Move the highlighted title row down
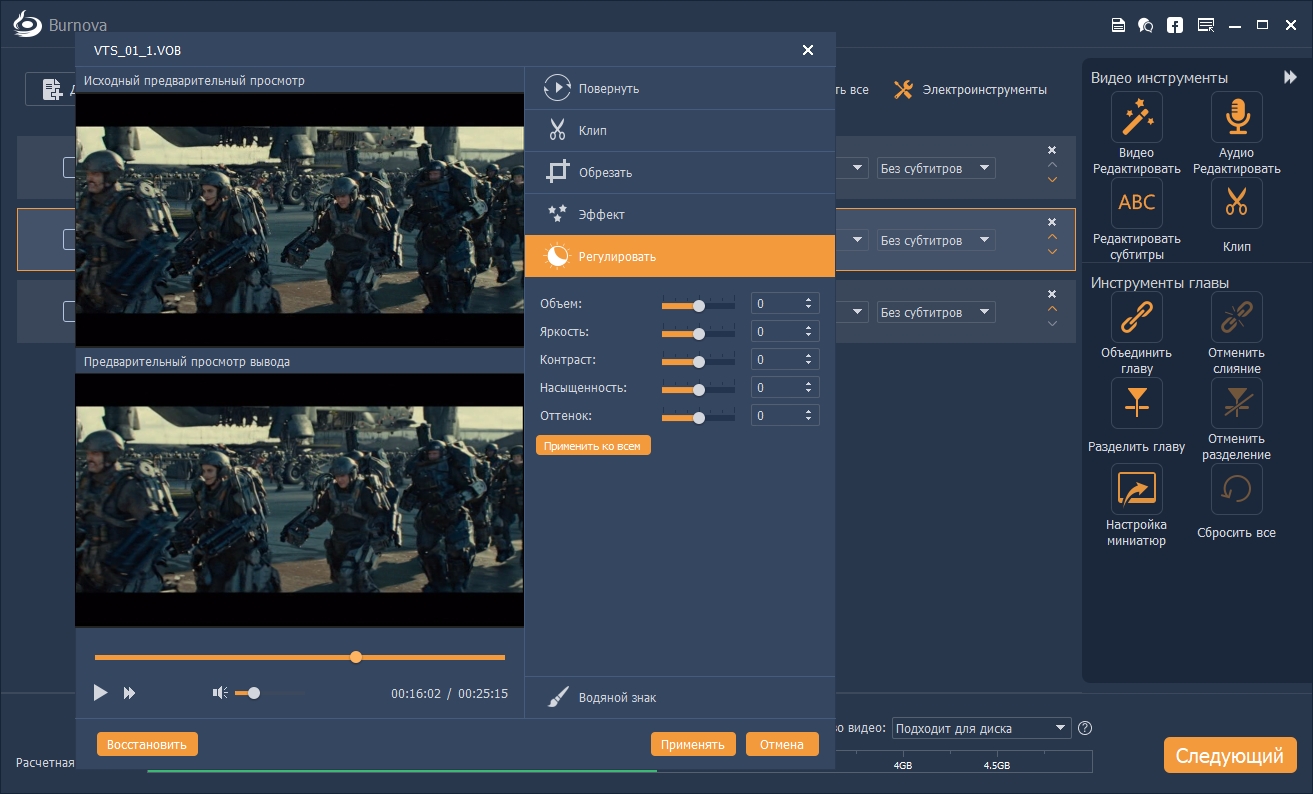Viewport: 1313px width, 794px height. 1052,252
